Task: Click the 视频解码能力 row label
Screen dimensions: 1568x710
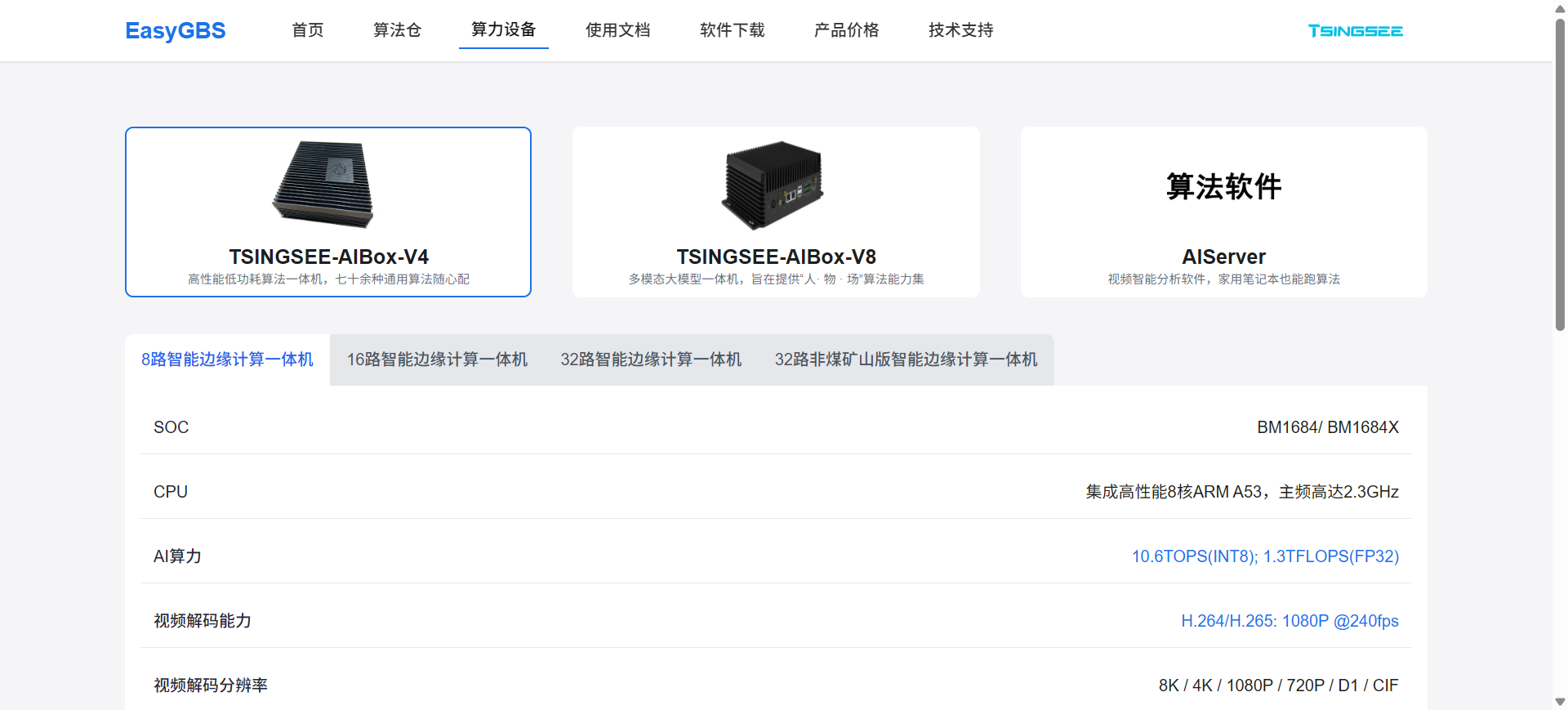Action: click(x=203, y=621)
